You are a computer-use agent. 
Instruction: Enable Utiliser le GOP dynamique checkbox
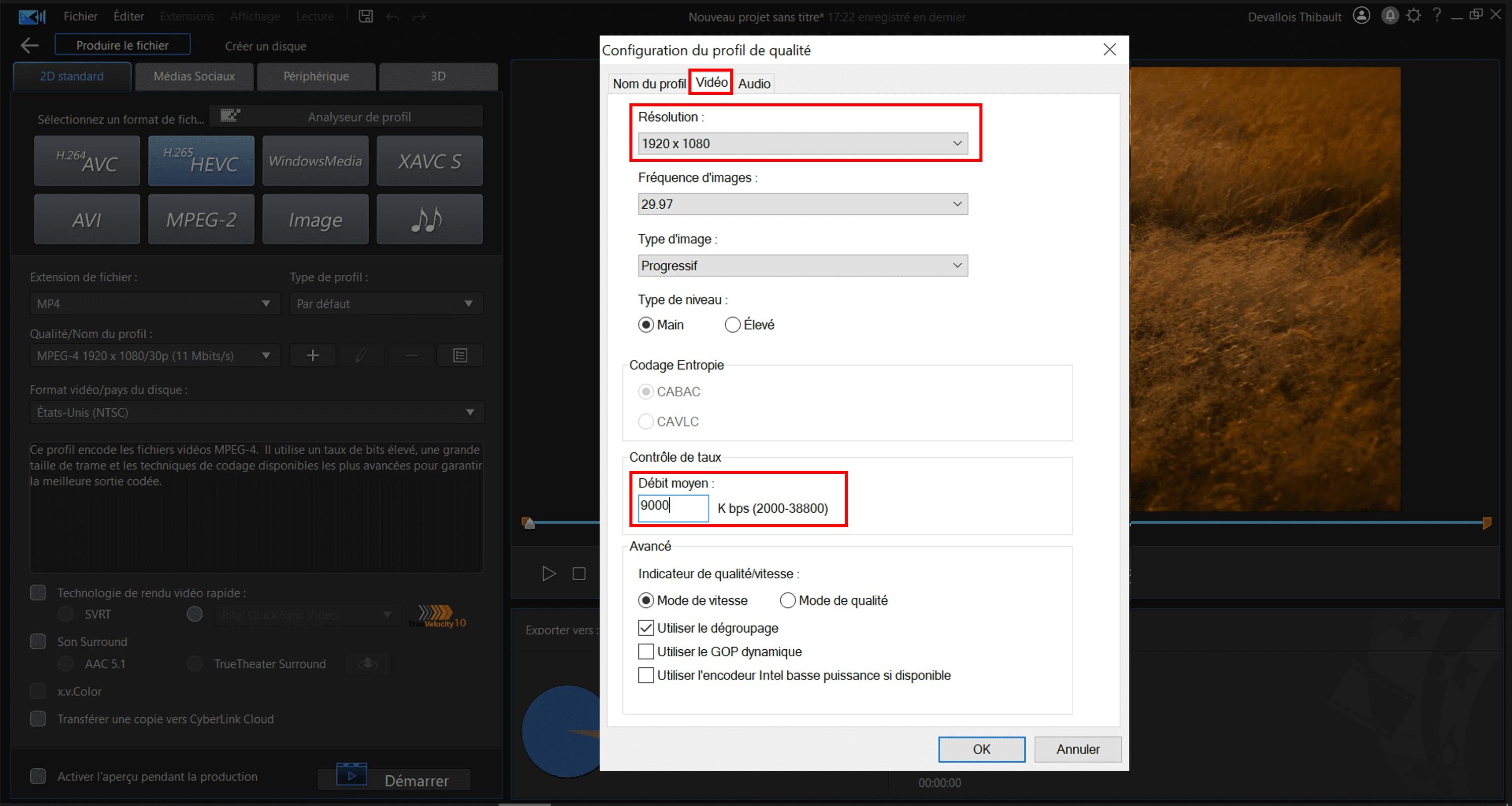(646, 651)
